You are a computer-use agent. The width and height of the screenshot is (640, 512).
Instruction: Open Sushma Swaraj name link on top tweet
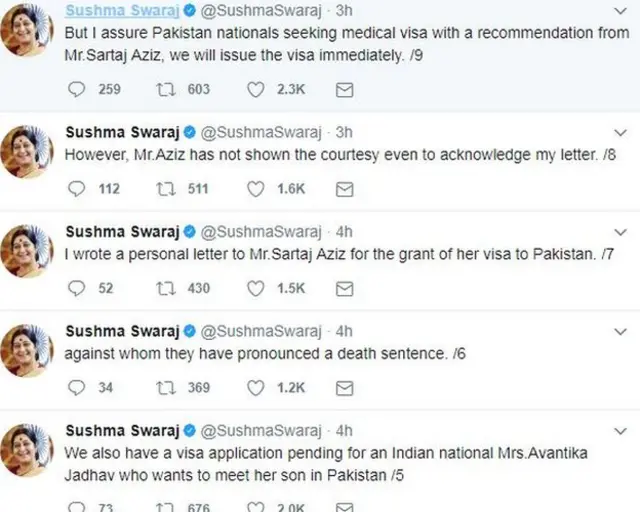pyautogui.click(x=120, y=9)
